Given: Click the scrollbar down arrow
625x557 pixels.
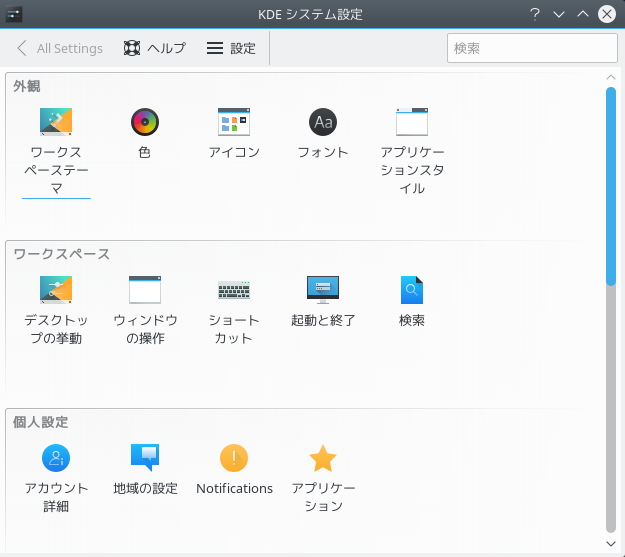Looking at the screenshot, I should pyautogui.click(x=611, y=543).
